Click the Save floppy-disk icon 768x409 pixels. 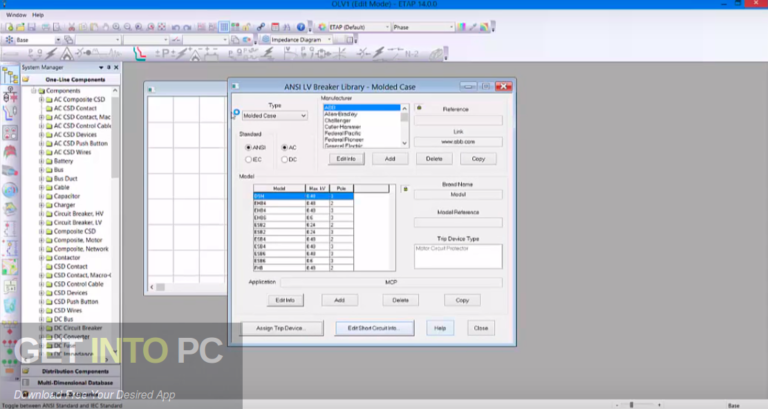[x=32, y=27]
